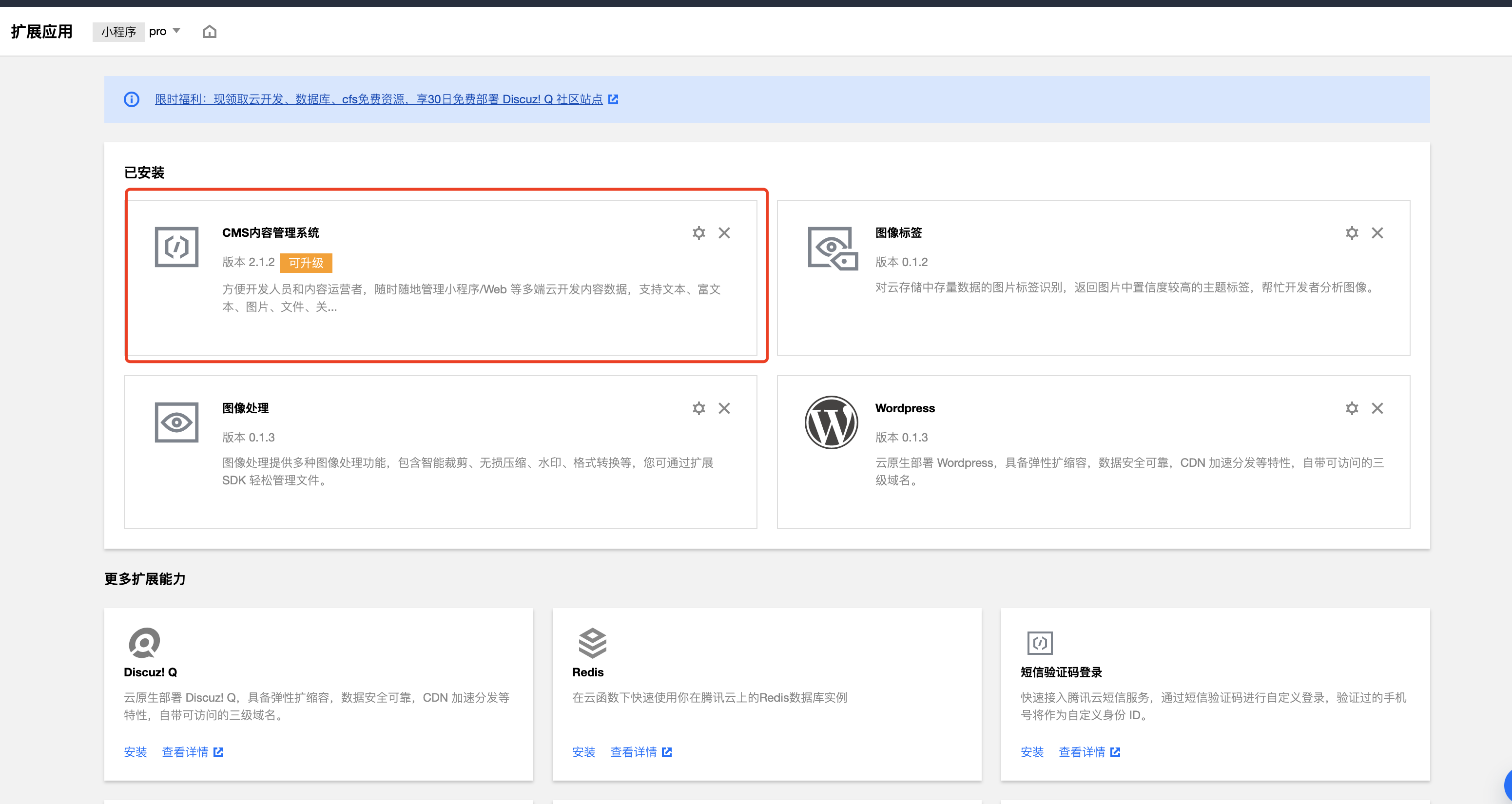This screenshot has width=1512, height=804.
Task: Install 短信验证码登录 extension
Action: coord(1032,752)
